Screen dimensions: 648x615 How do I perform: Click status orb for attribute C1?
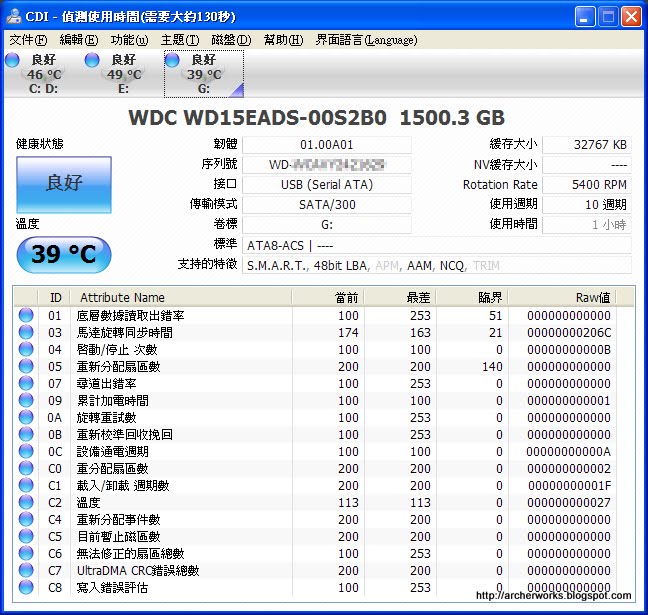point(26,485)
